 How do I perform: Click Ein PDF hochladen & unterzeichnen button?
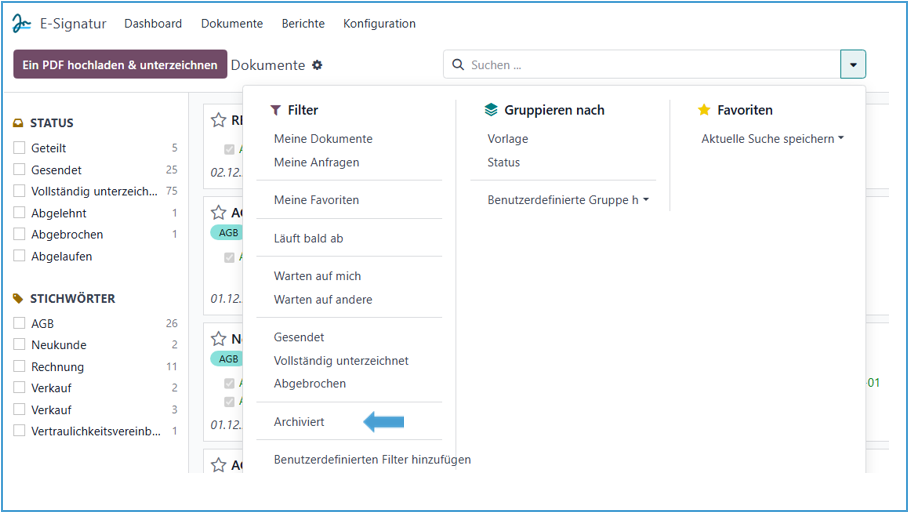120,65
